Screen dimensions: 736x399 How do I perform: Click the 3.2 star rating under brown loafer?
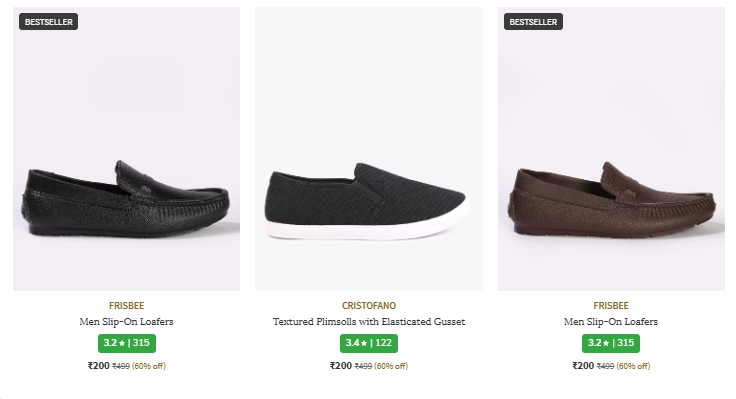tap(611, 343)
